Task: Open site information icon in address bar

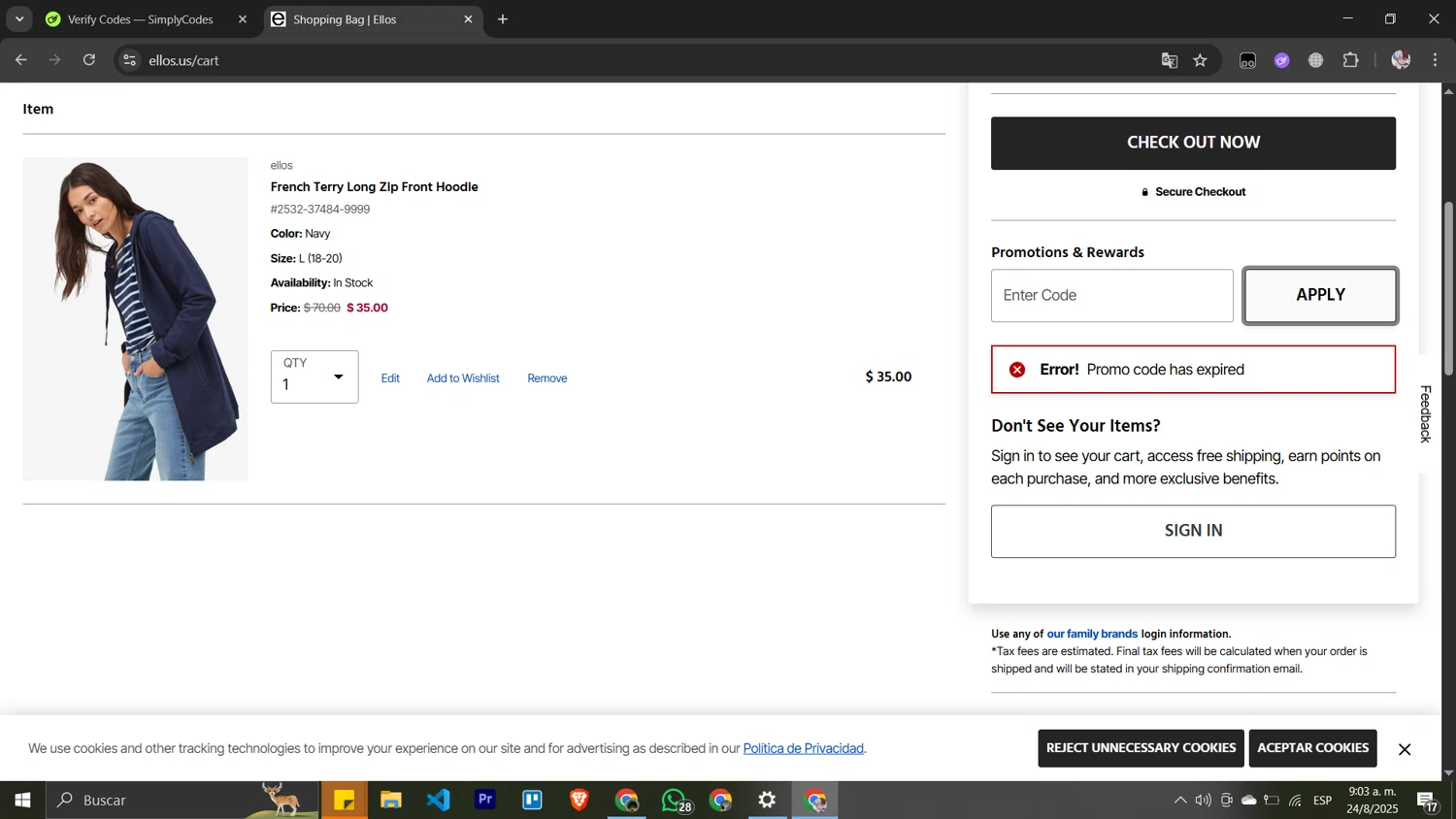Action: 129,60
